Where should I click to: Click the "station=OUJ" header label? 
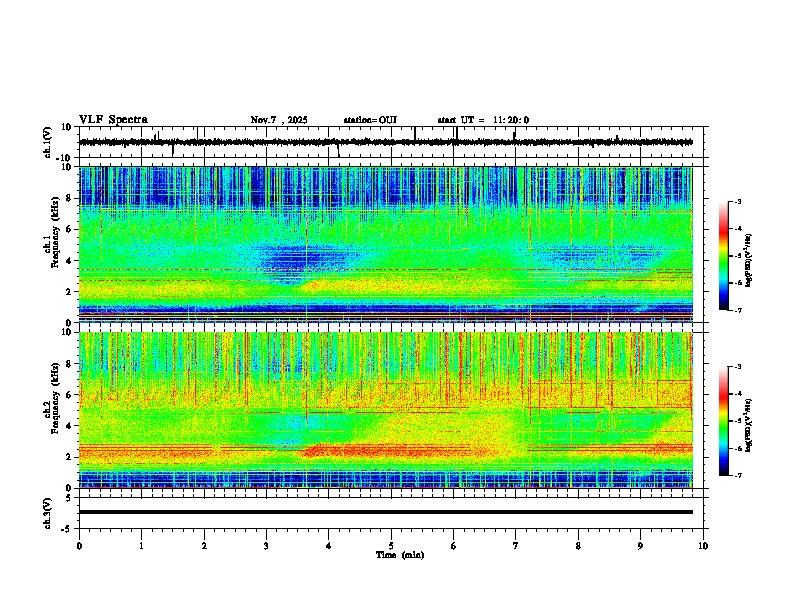(370, 120)
